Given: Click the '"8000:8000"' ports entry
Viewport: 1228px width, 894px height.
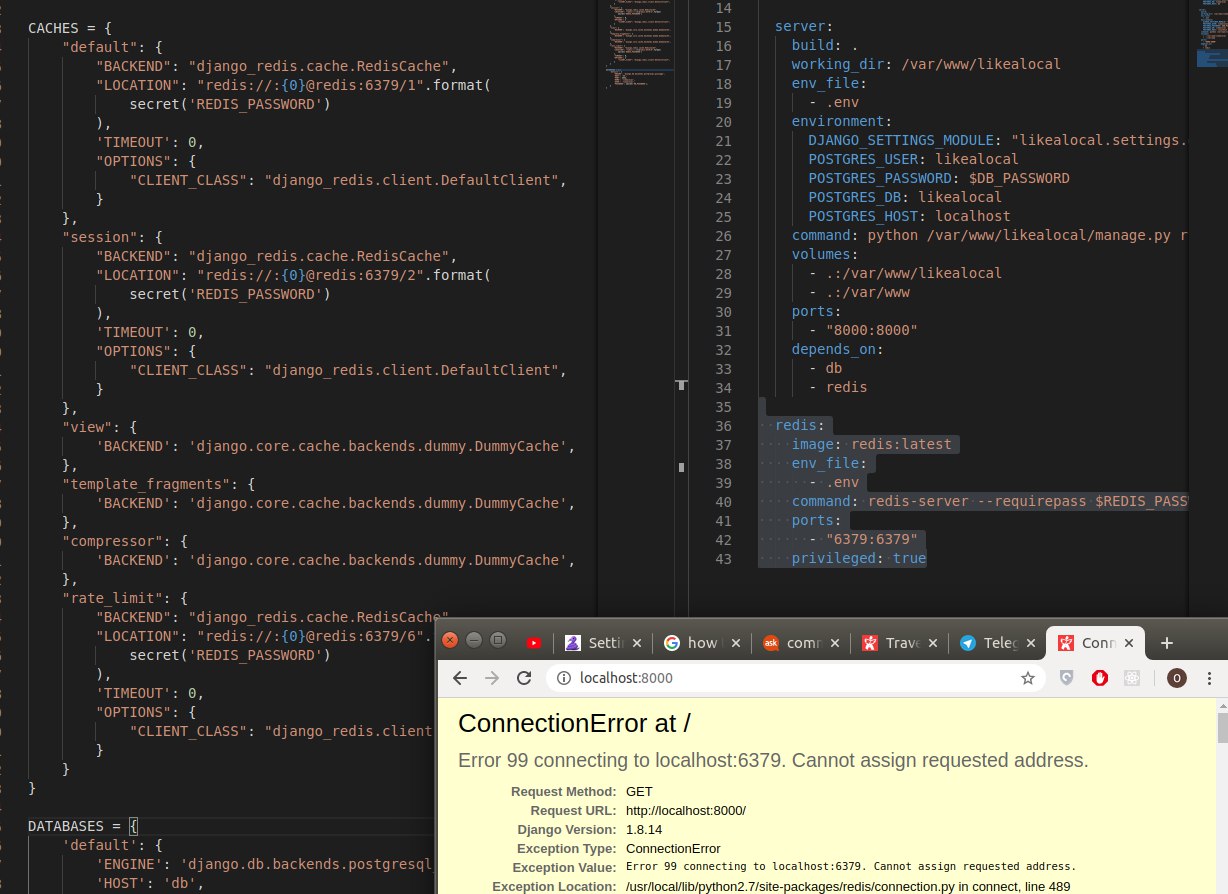Looking at the screenshot, I should 872,330.
